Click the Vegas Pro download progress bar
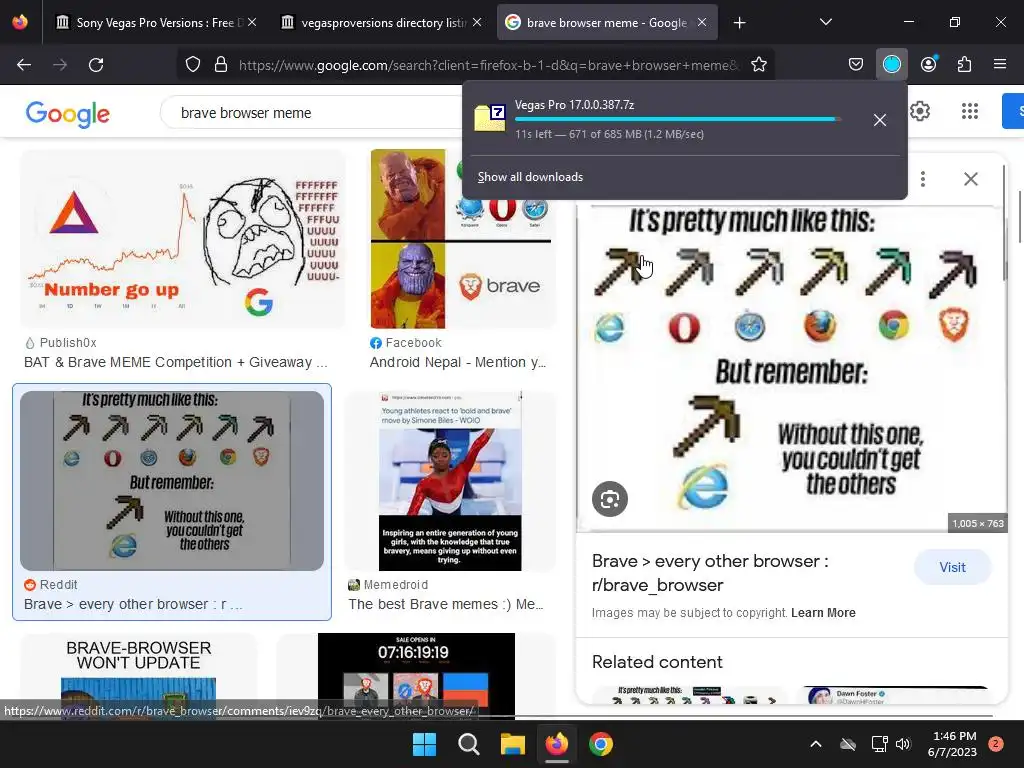The height and width of the screenshot is (768, 1024). pyautogui.click(x=678, y=120)
